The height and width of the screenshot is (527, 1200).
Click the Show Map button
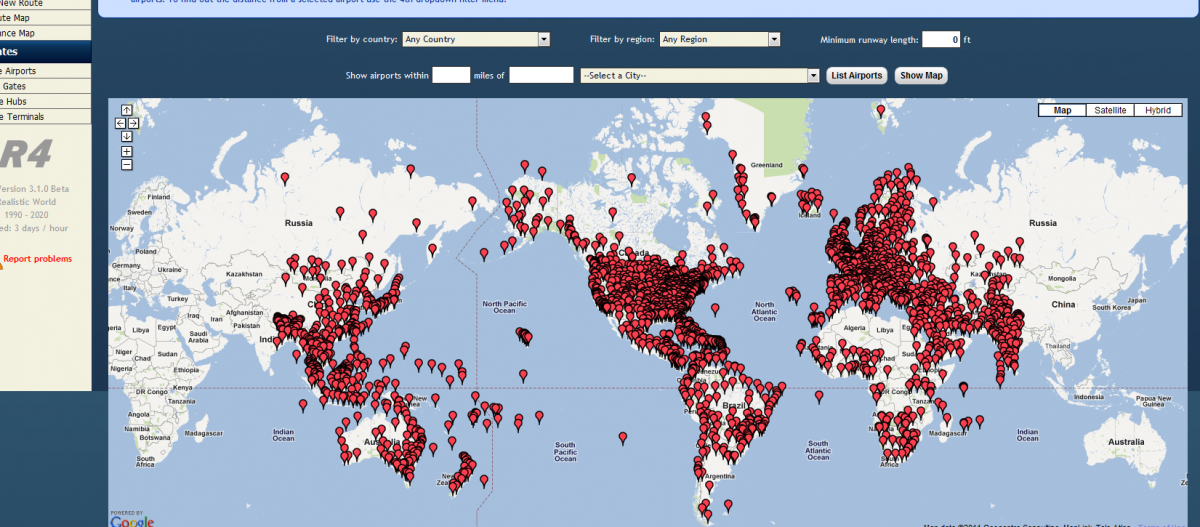point(920,75)
